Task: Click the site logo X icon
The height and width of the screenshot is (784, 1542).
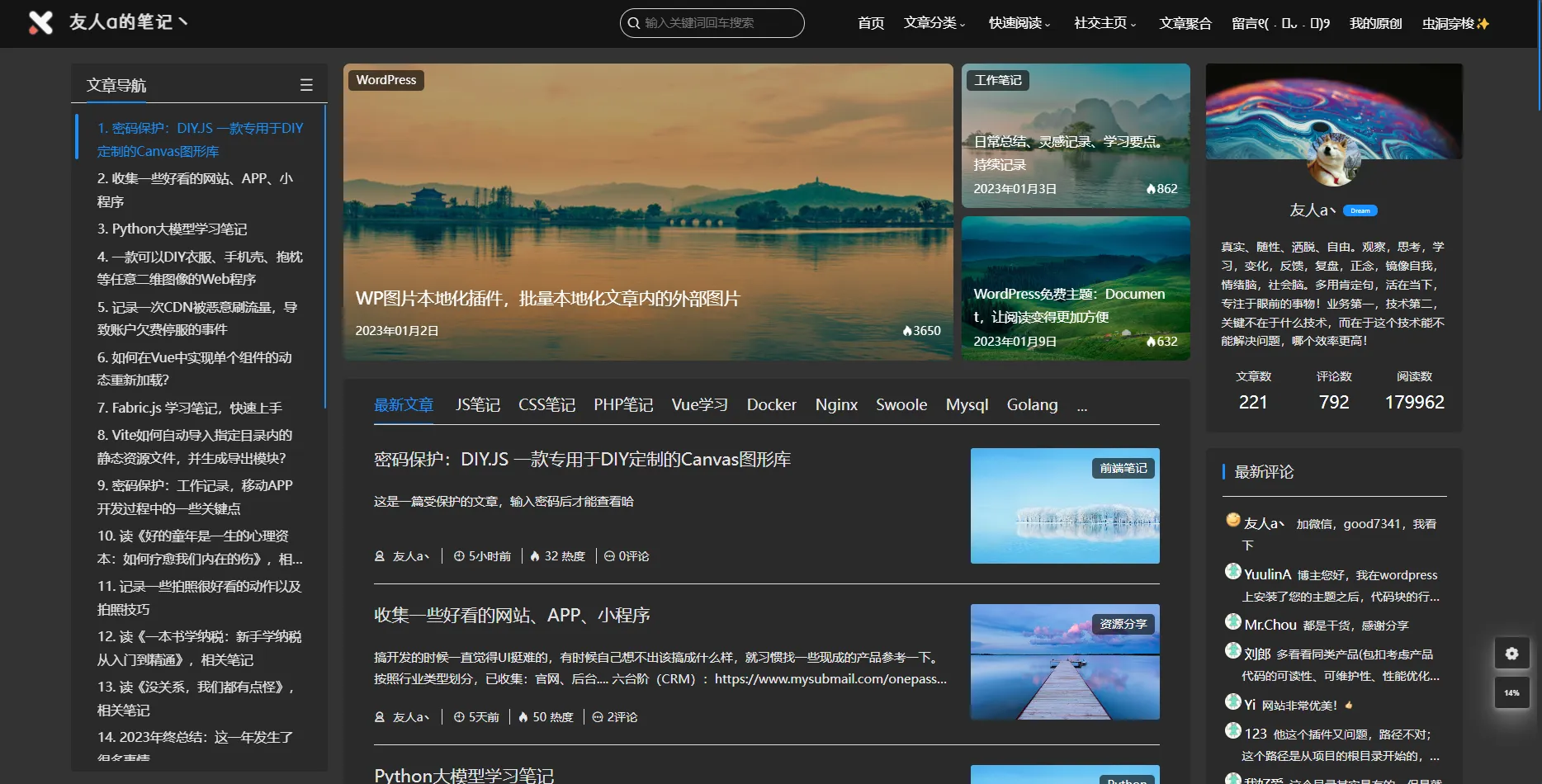Action: (x=40, y=23)
